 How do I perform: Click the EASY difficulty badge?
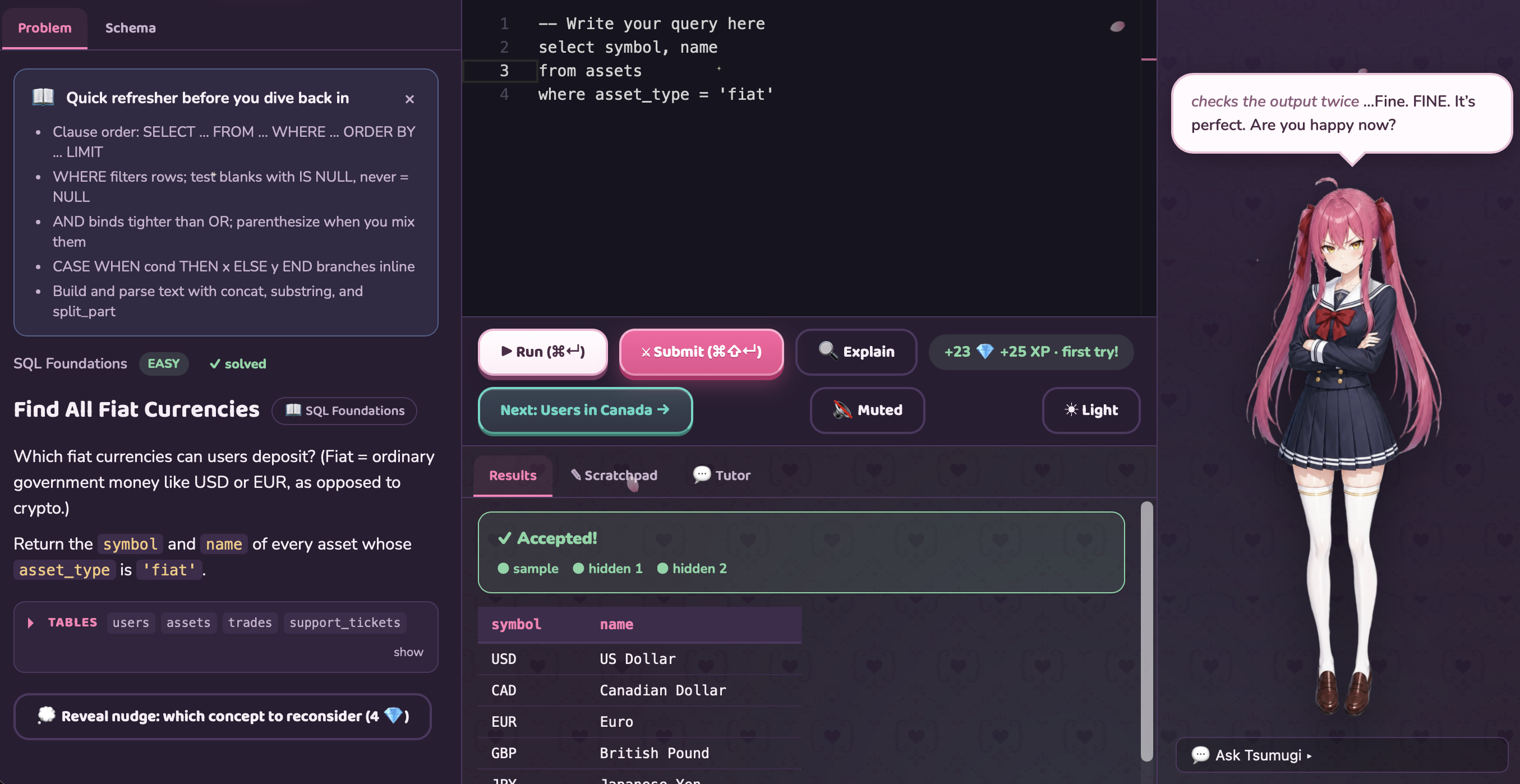[163, 363]
